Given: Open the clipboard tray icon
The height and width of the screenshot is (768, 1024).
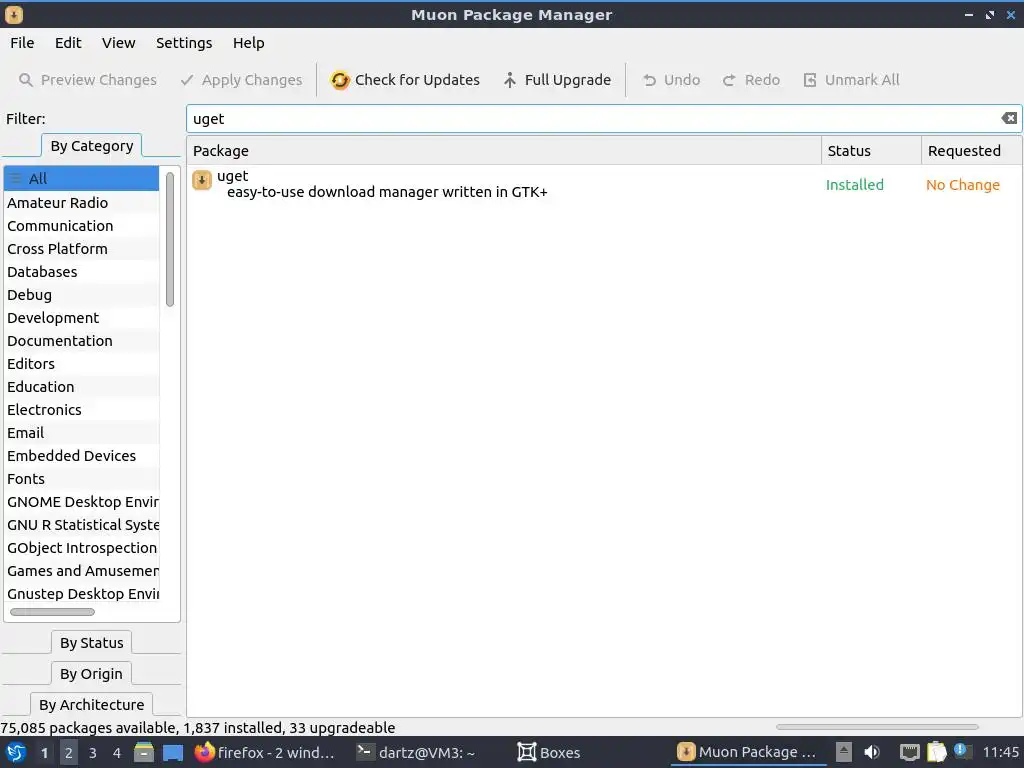Looking at the screenshot, I should [937, 752].
